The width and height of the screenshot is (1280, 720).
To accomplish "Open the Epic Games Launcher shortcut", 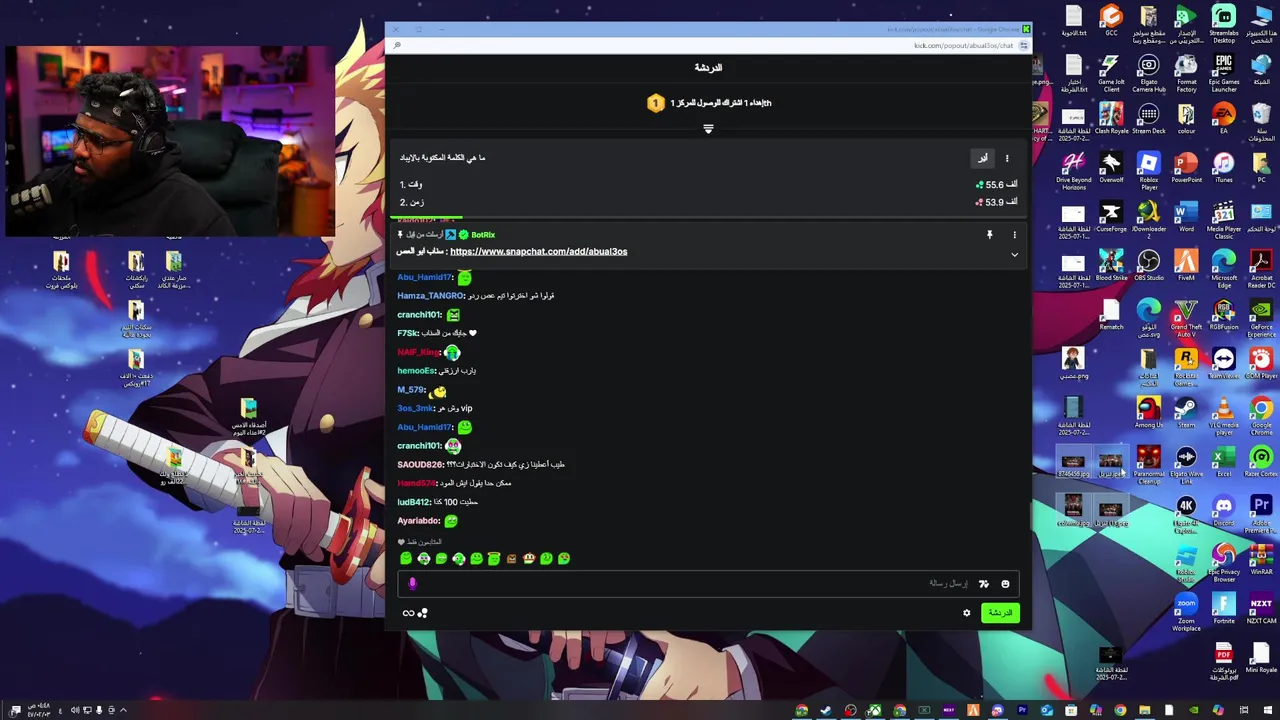I will [1223, 72].
